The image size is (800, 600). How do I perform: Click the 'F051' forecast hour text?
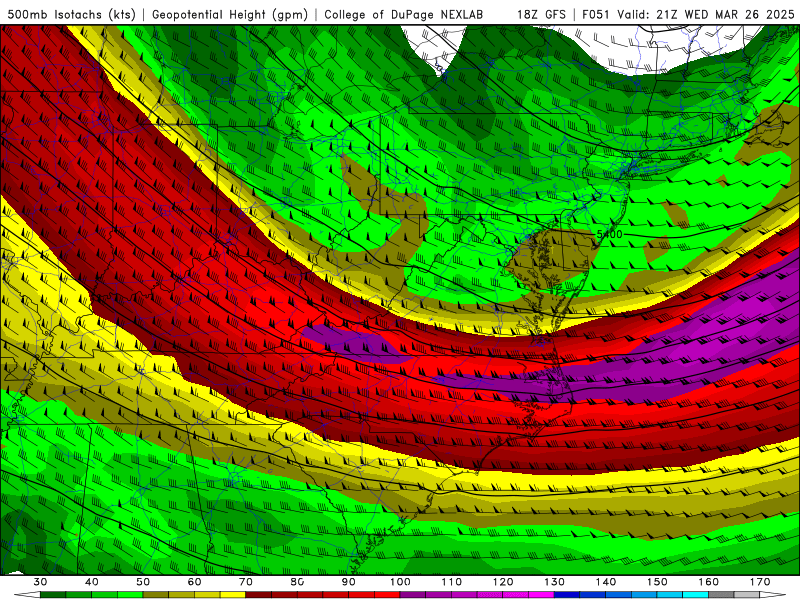596,14
